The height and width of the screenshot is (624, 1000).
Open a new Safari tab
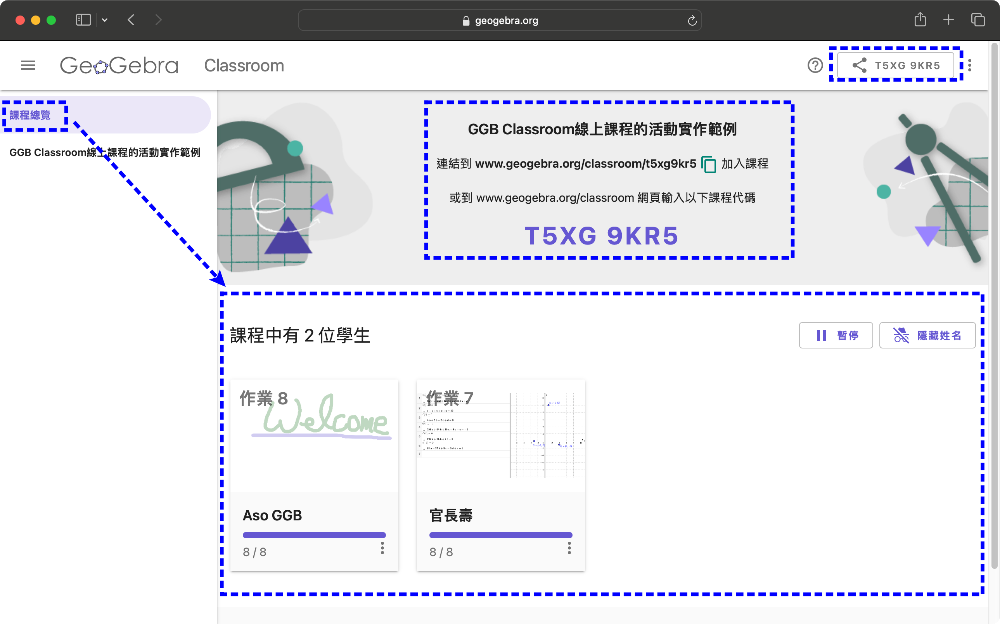point(948,20)
